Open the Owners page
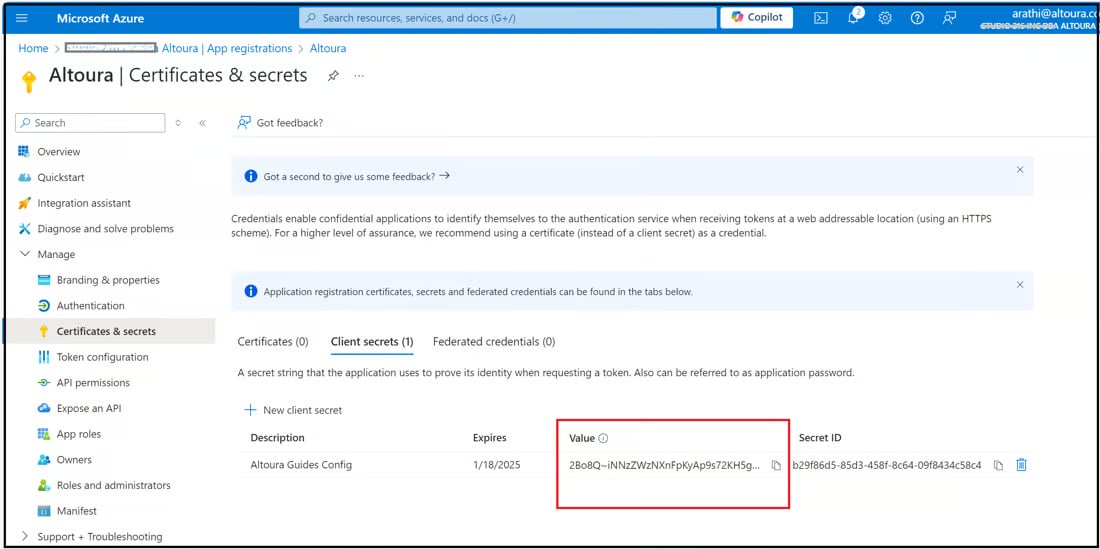 pos(74,460)
